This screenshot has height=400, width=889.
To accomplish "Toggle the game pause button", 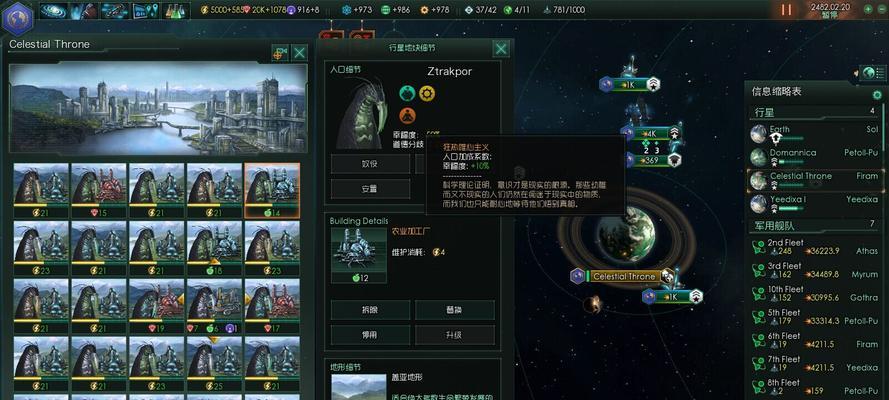I will [786, 10].
